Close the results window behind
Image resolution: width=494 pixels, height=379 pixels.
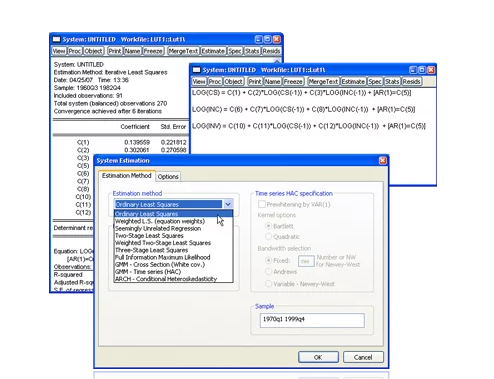pos(276,39)
